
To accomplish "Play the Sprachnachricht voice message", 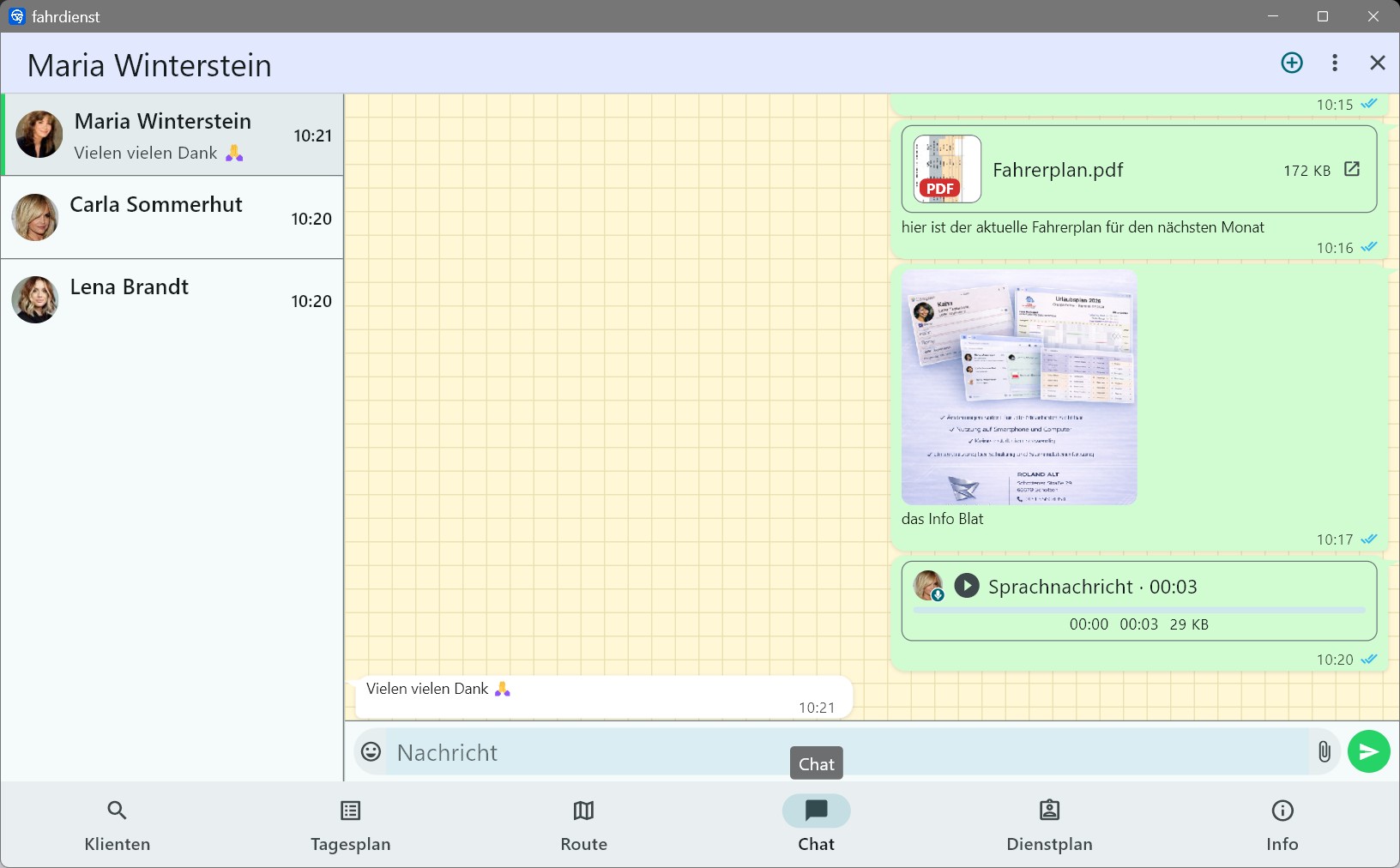I will tap(969, 586).
